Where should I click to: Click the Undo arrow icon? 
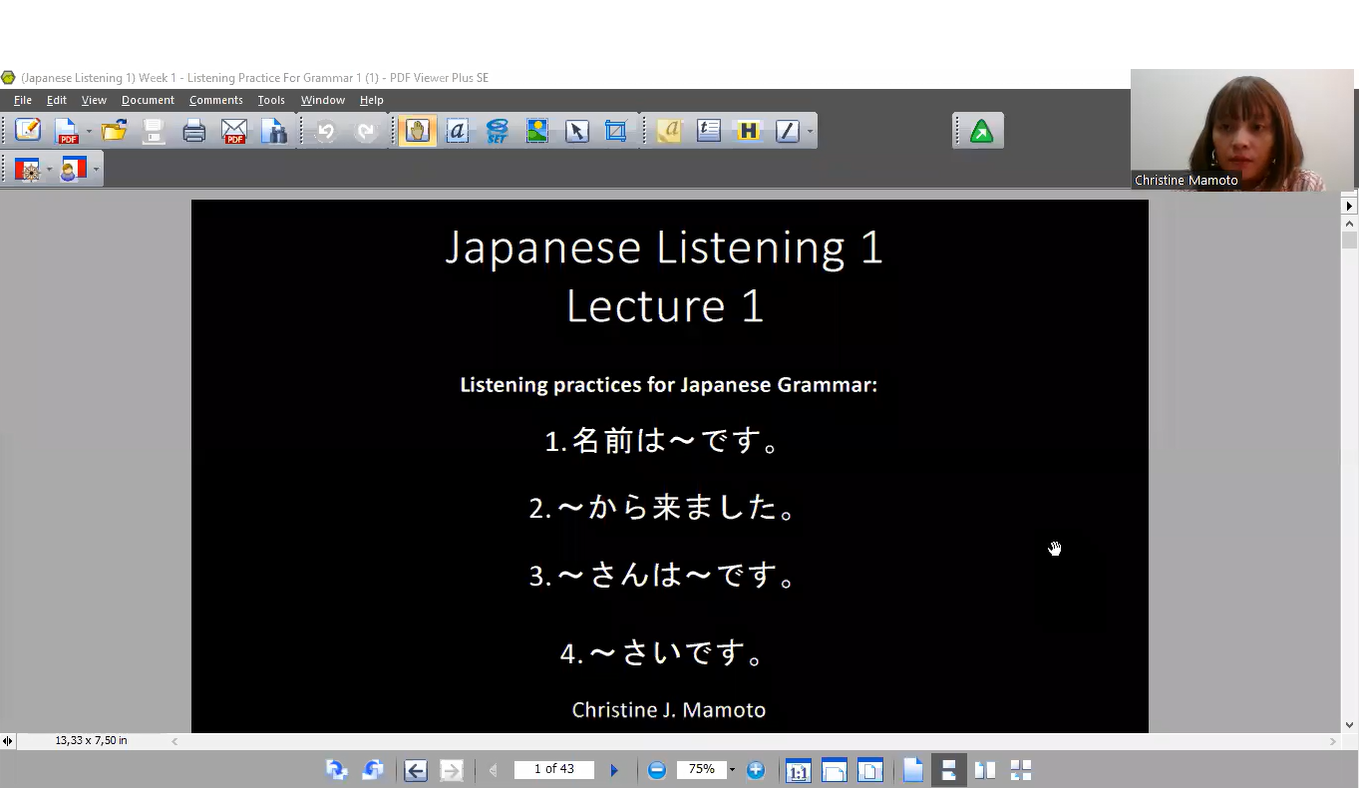pyautogui.click(x=326, y=131)
